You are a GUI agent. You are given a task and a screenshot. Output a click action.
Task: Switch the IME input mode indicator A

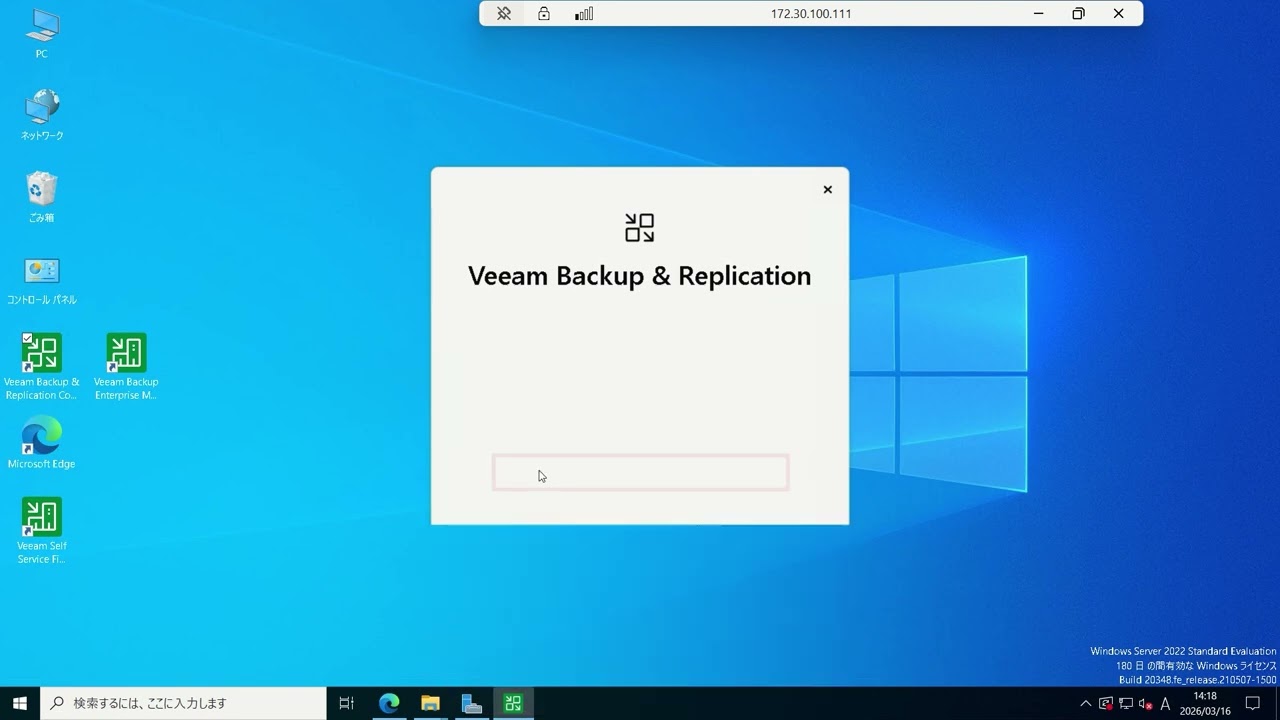click(x=1165, y=704)
